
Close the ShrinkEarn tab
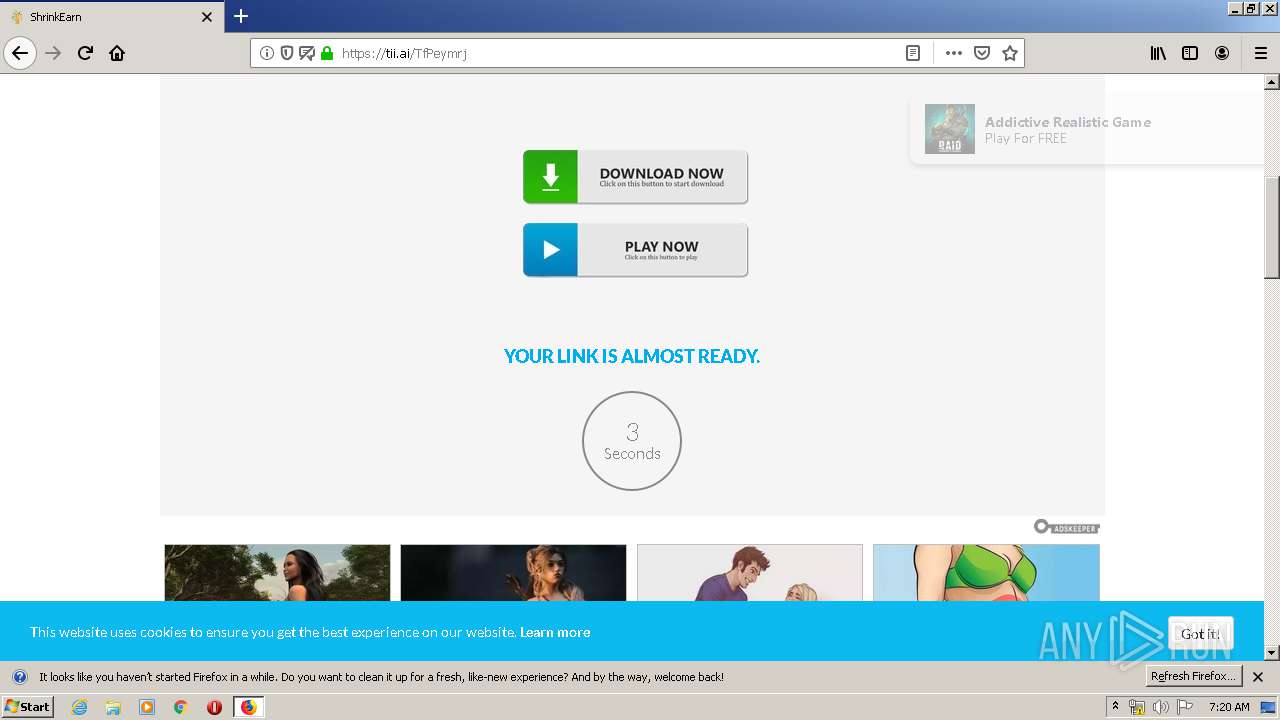[207, 17]
